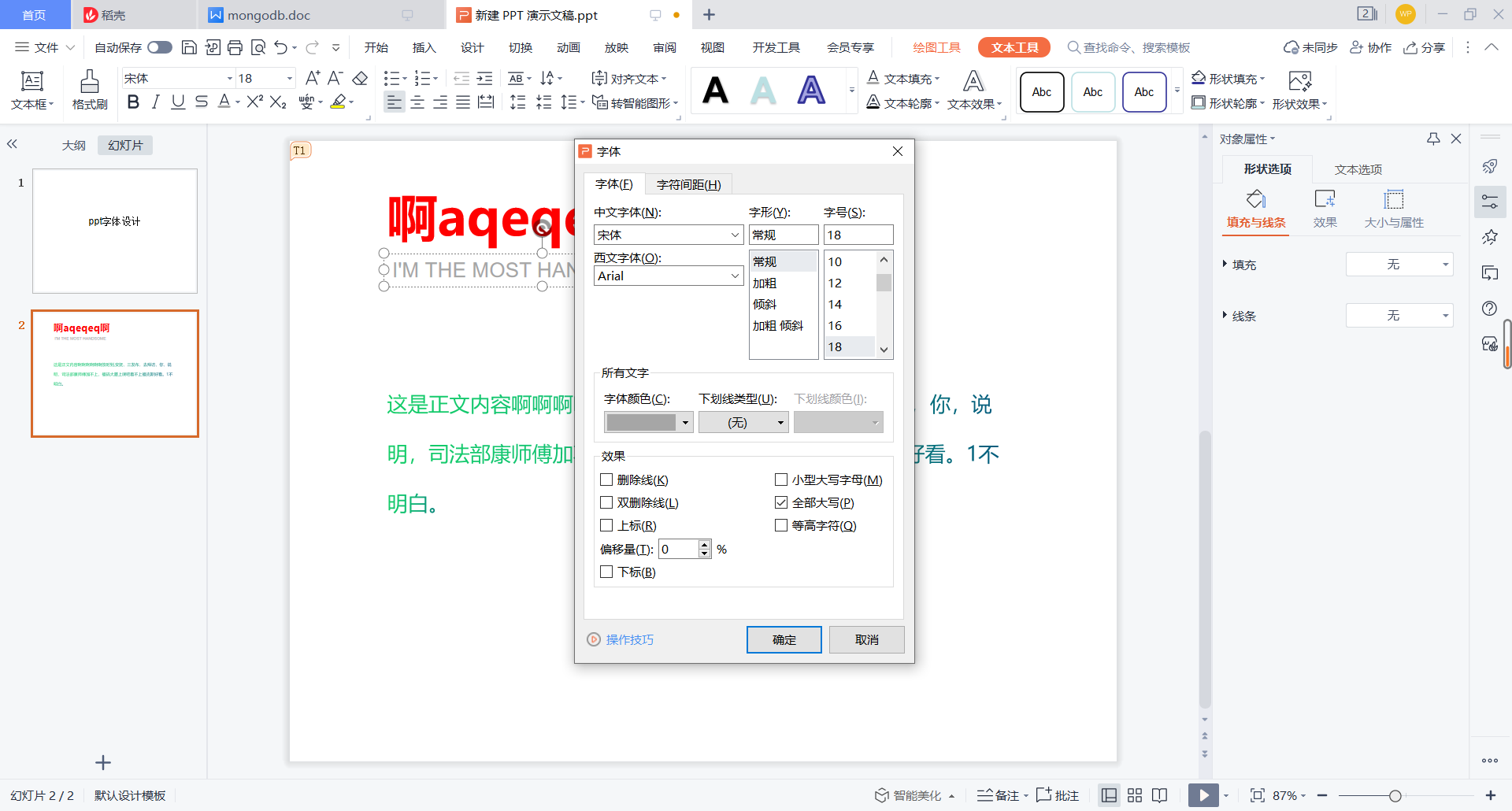Uncheck 全部大写 all caps checkbox
1512x811 pixels.
[781, 502]
